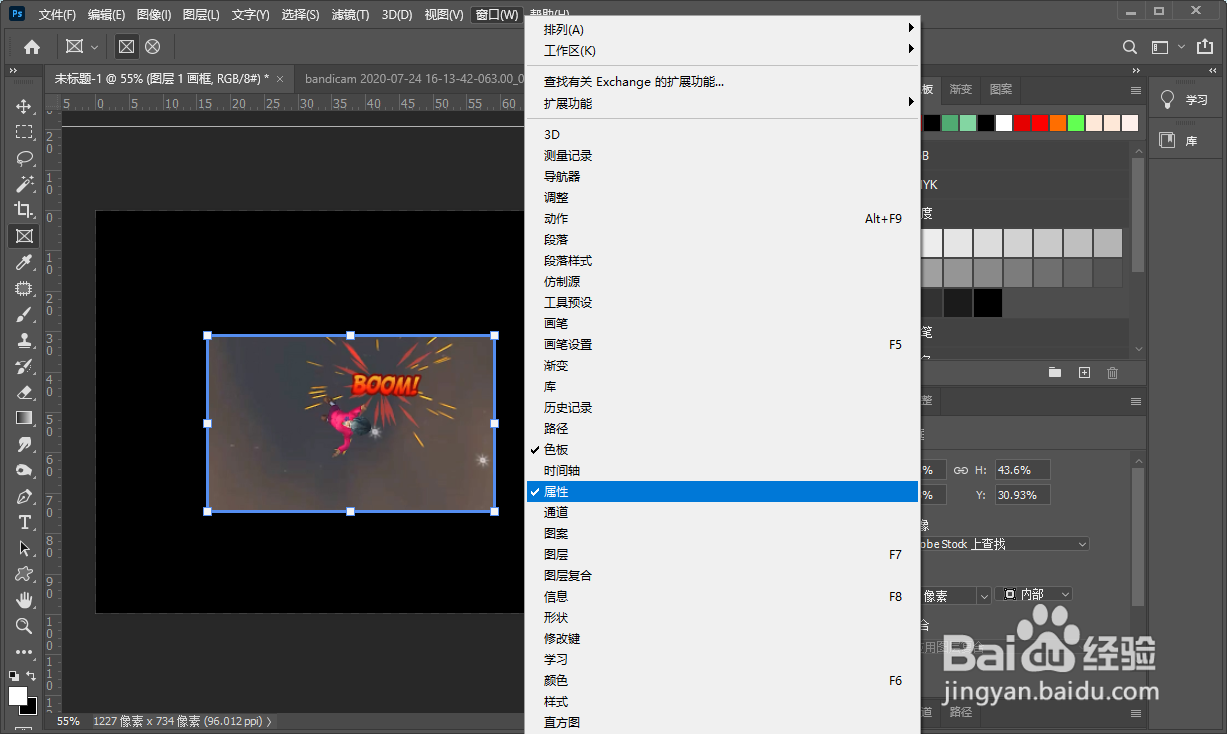The image size is (1227, 734).
Task: Select the Sponge tool
Action: (24, 470)
